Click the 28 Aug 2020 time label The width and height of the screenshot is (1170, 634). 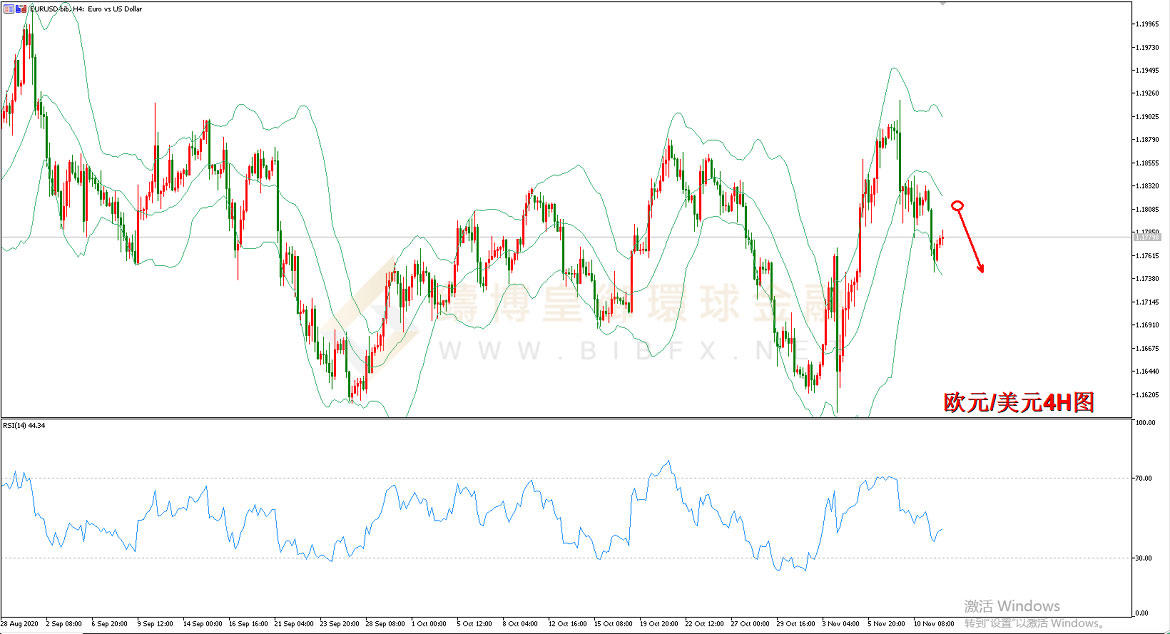point(20,624)
